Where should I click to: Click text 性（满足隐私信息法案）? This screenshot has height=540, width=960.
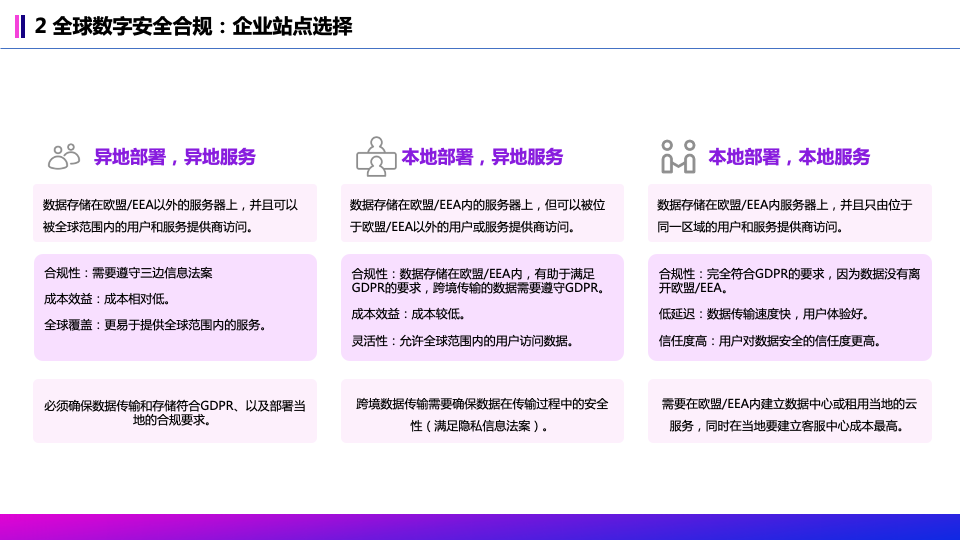[479, 426]
